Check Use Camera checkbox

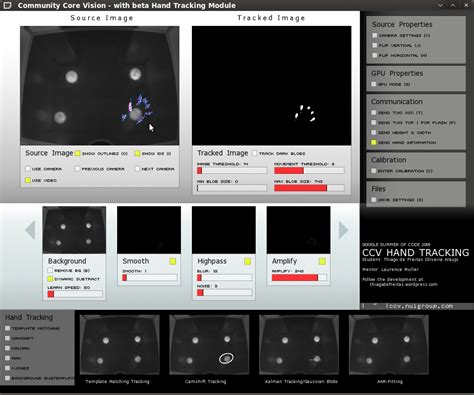[28, 169]
